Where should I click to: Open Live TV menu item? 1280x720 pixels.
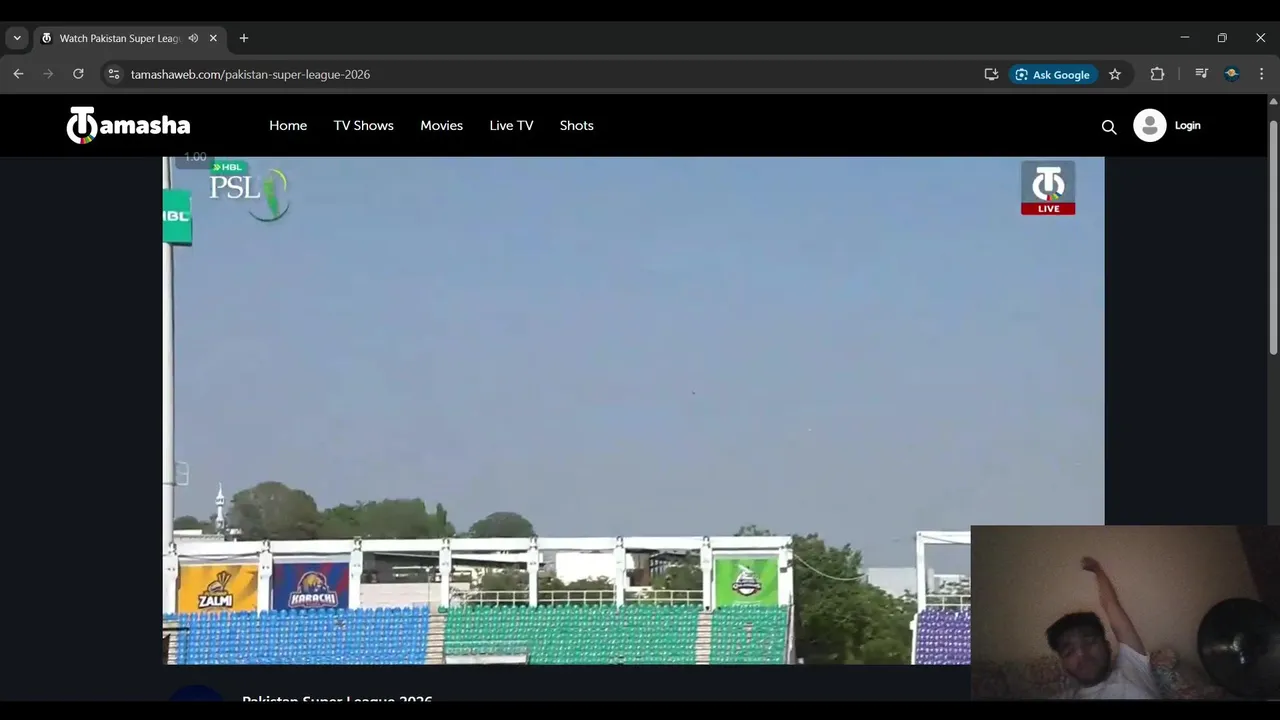(x=511, y=125)
